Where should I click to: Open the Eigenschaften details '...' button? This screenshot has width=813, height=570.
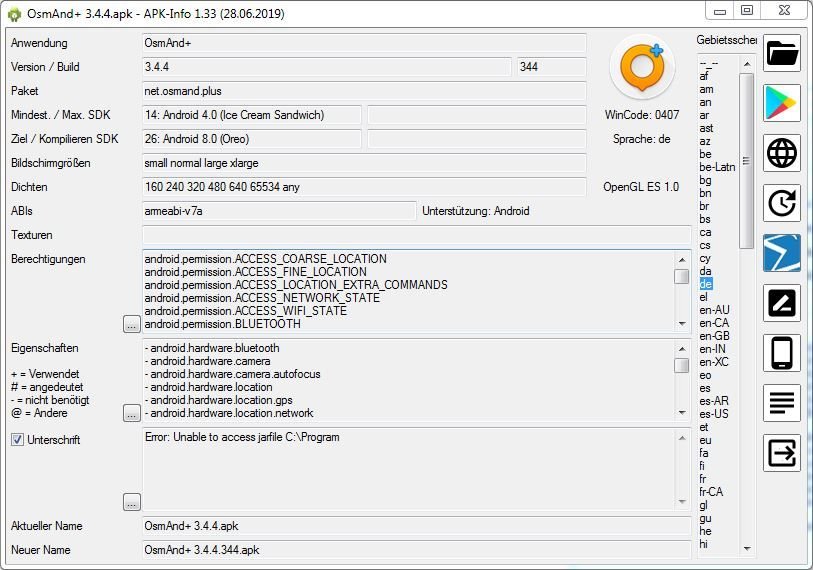(x=132, y=413)
